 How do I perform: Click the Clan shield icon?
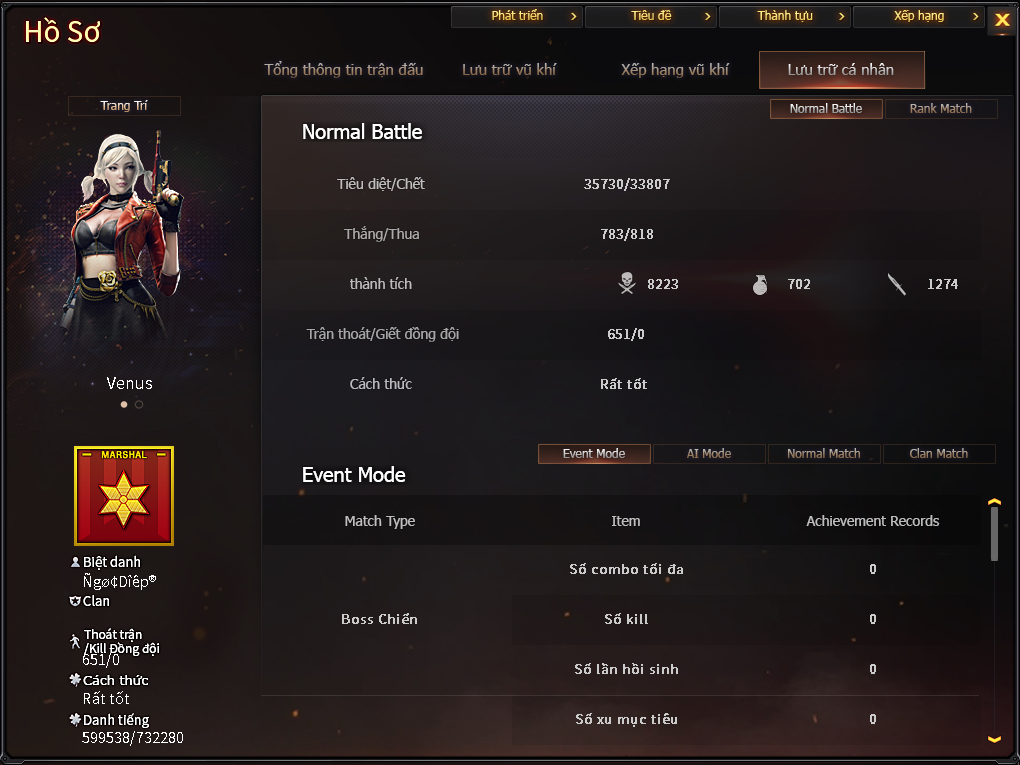75,601
